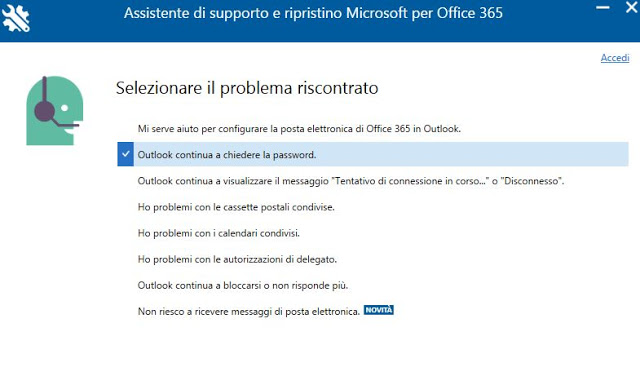Click the blue checkmark beside password option

pyautogui.click(x=126, y=154)
